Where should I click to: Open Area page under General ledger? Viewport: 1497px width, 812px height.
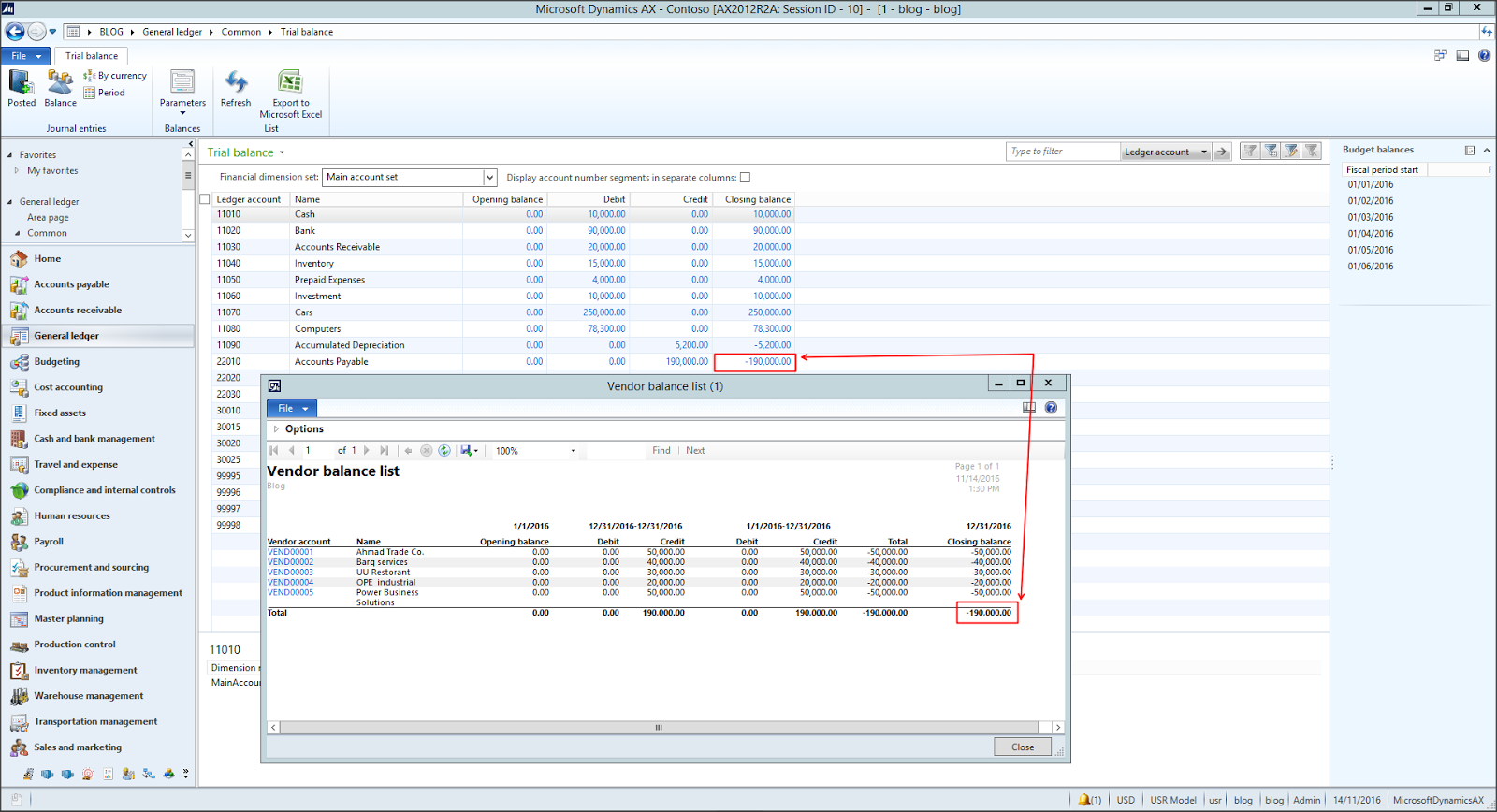48,218
